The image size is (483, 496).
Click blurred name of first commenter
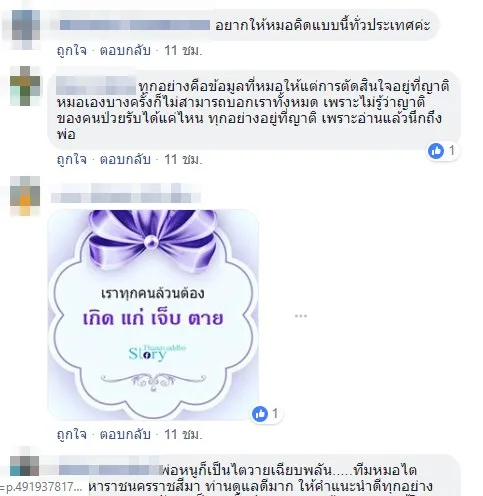pos(135,25)
